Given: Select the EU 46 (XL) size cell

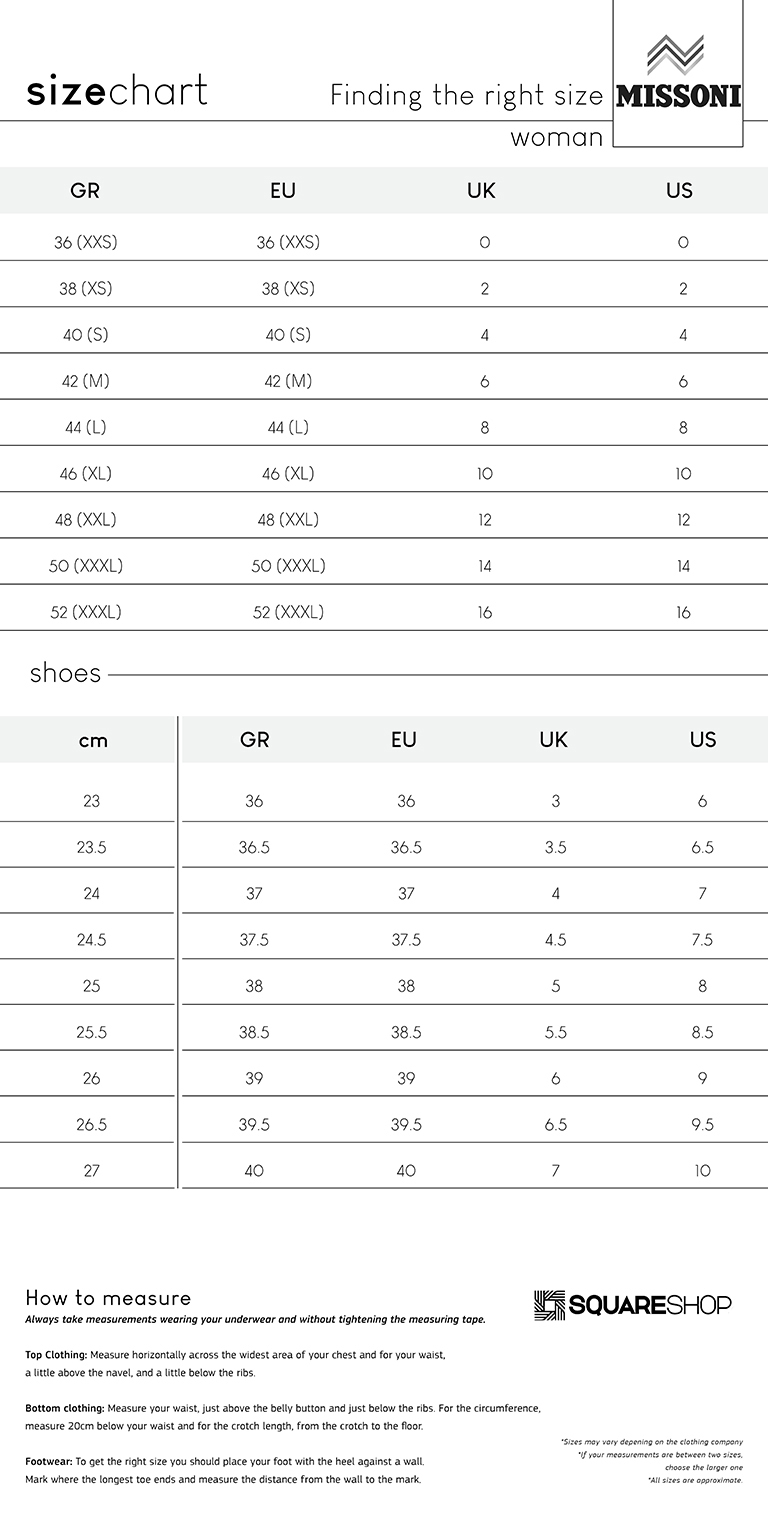Looking at the screenshot, I should pos(288,473).
